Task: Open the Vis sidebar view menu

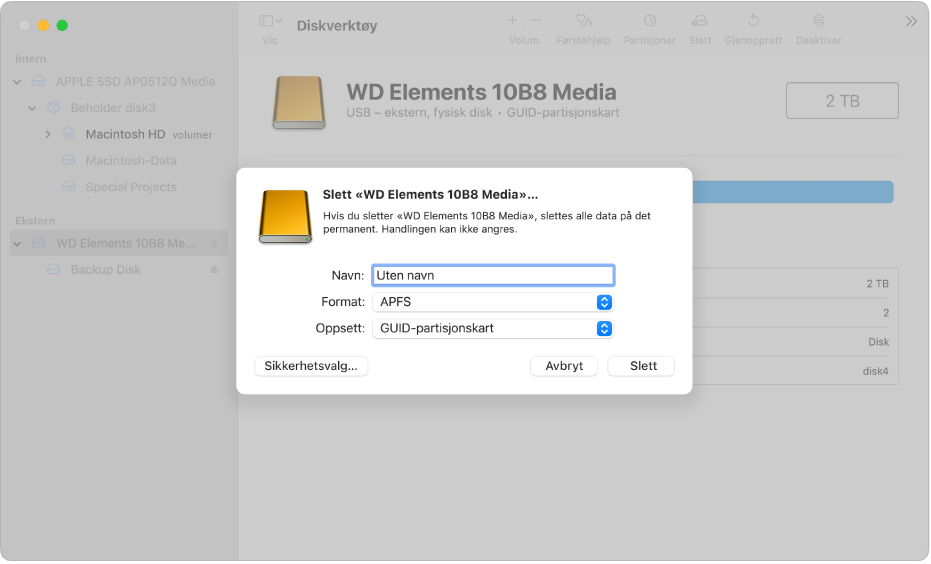Action: [x=270, y=21]
